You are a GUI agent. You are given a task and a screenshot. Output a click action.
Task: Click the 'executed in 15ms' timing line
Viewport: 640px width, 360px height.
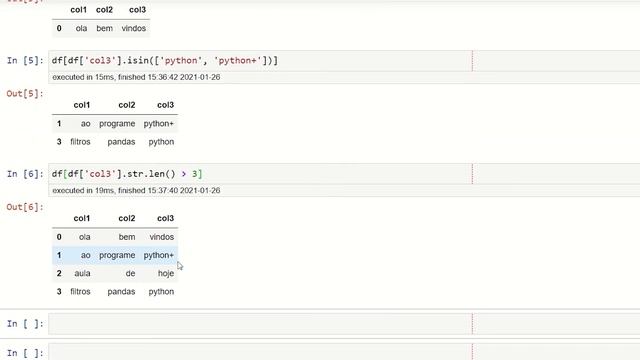pos(136,77)
